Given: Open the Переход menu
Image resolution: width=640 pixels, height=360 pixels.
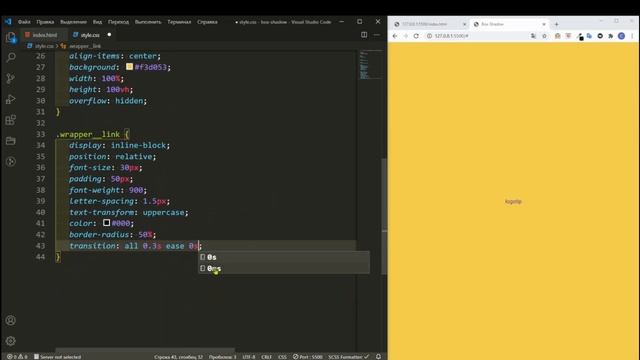Looking at the screenshot, I should click(118, 22).
